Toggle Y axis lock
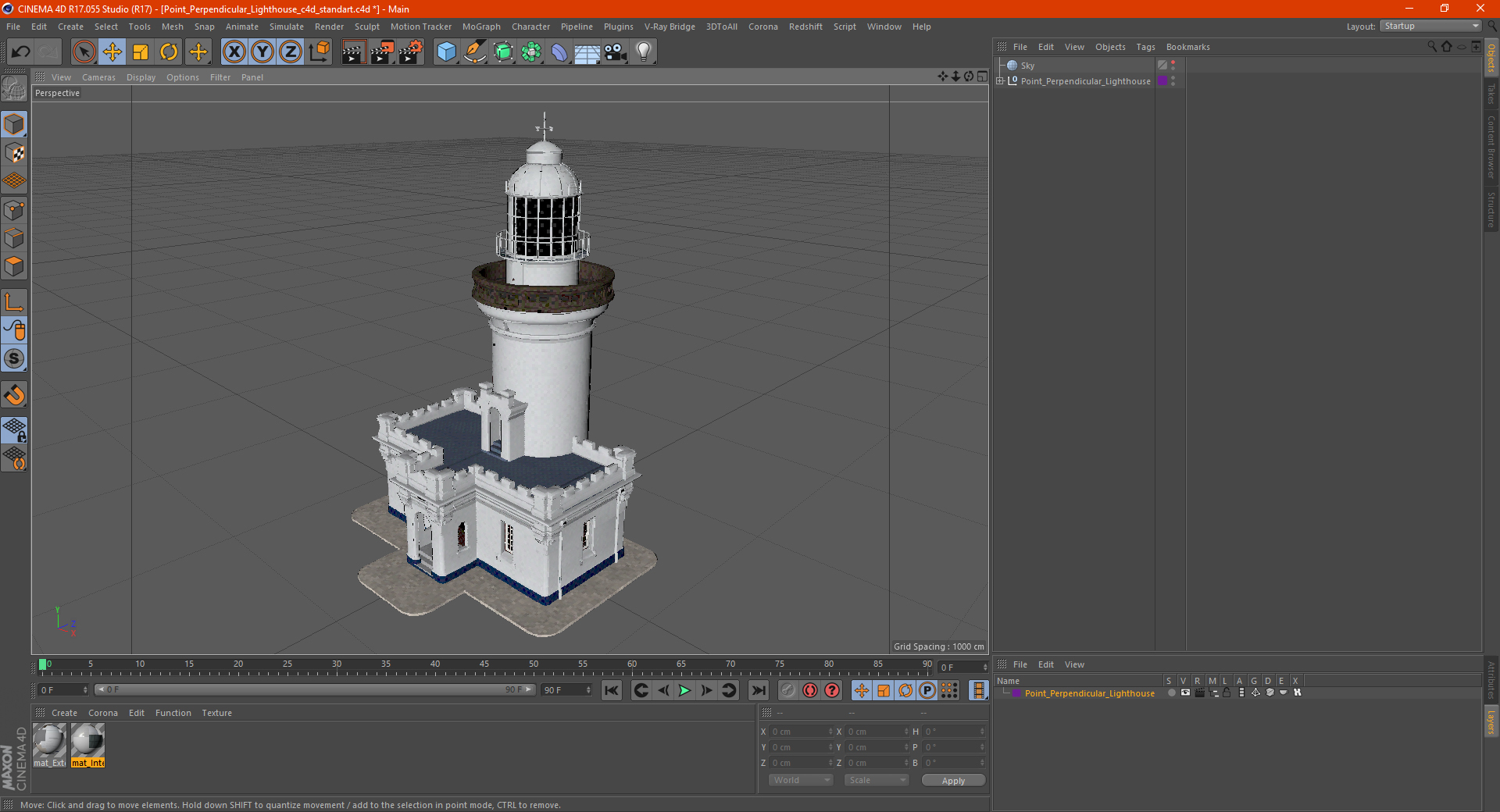Image resolution: width=1500 pixels, height=812 pixels. click(x=262, y=52)
